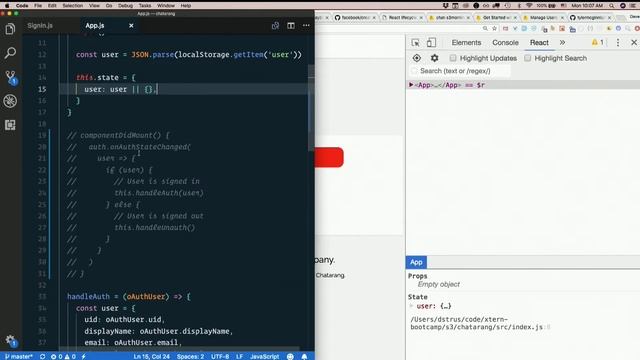The width and height of the screenshot is (640, 360).
Task: Open the Tasks menu
Action: click(145, 6)
